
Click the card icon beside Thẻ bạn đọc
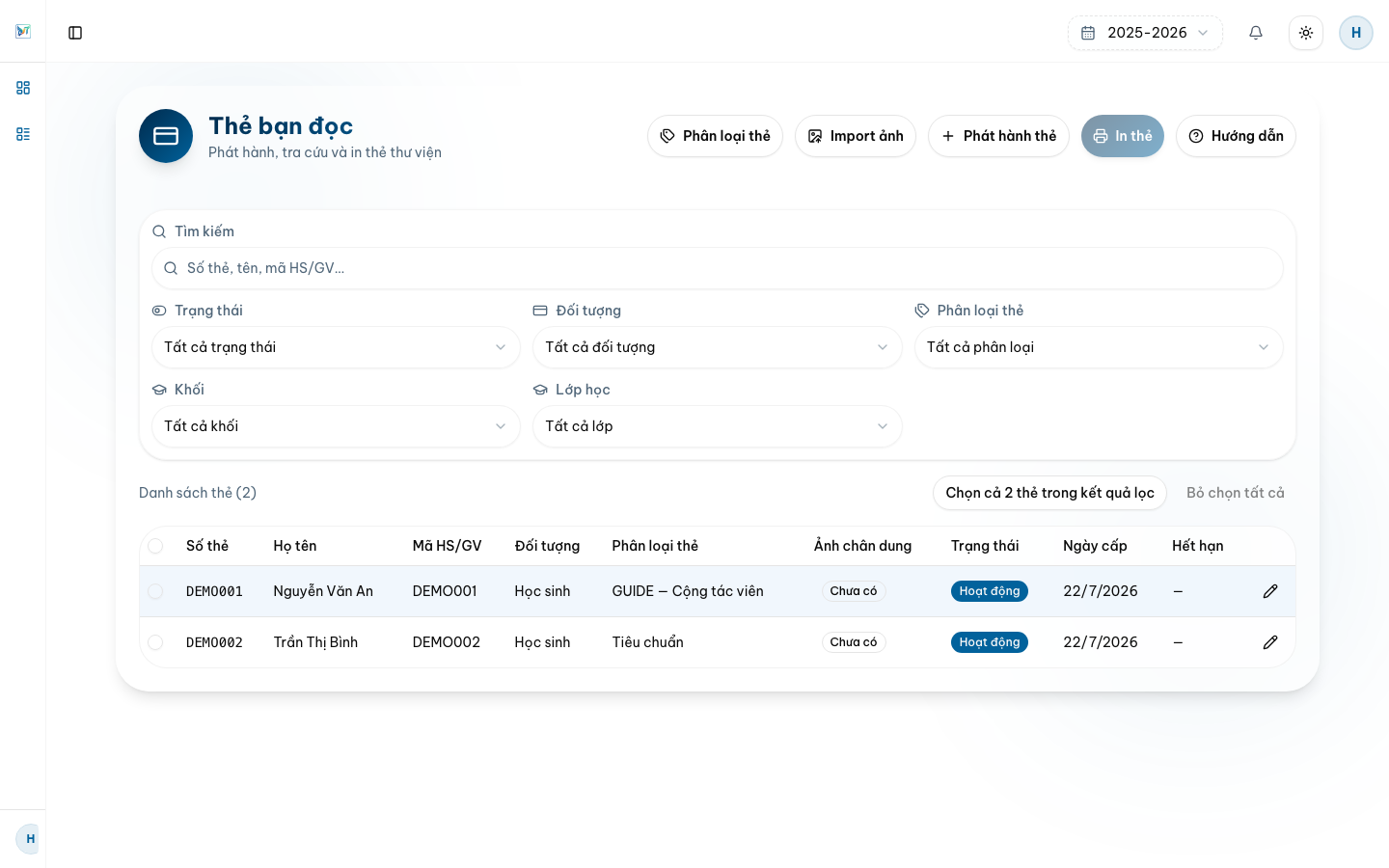pyautogui.click(x=166, y=136)
